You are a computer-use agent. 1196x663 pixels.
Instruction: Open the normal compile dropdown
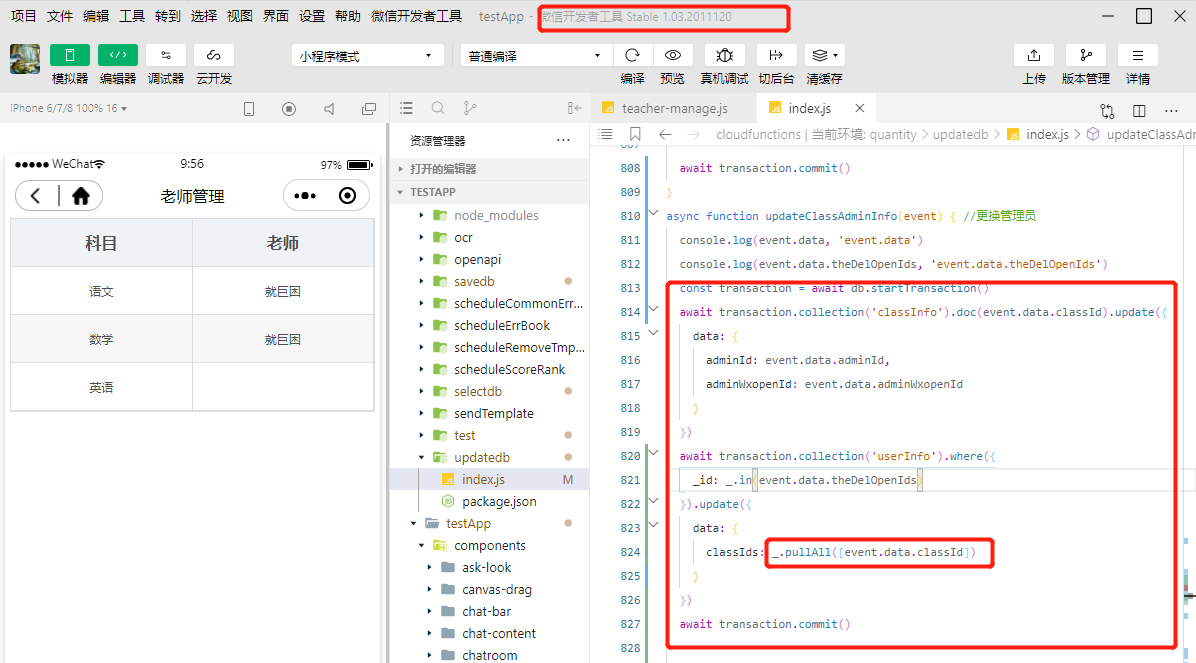click(x=535, y=56)
